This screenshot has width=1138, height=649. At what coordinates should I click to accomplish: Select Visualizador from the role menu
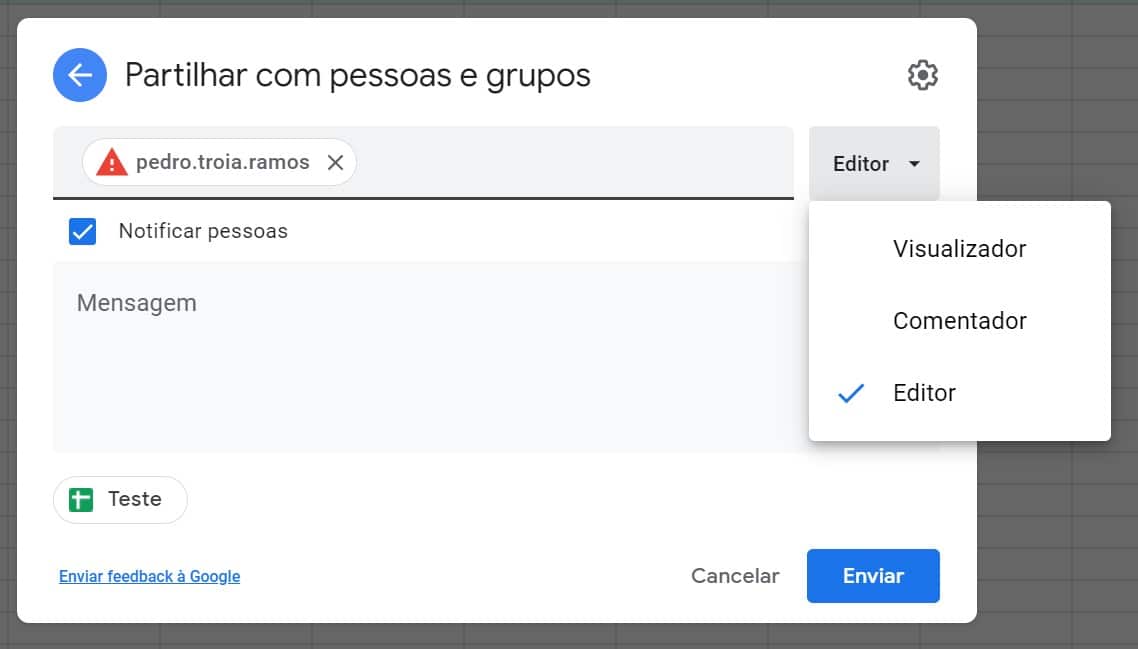click(959, 249)
